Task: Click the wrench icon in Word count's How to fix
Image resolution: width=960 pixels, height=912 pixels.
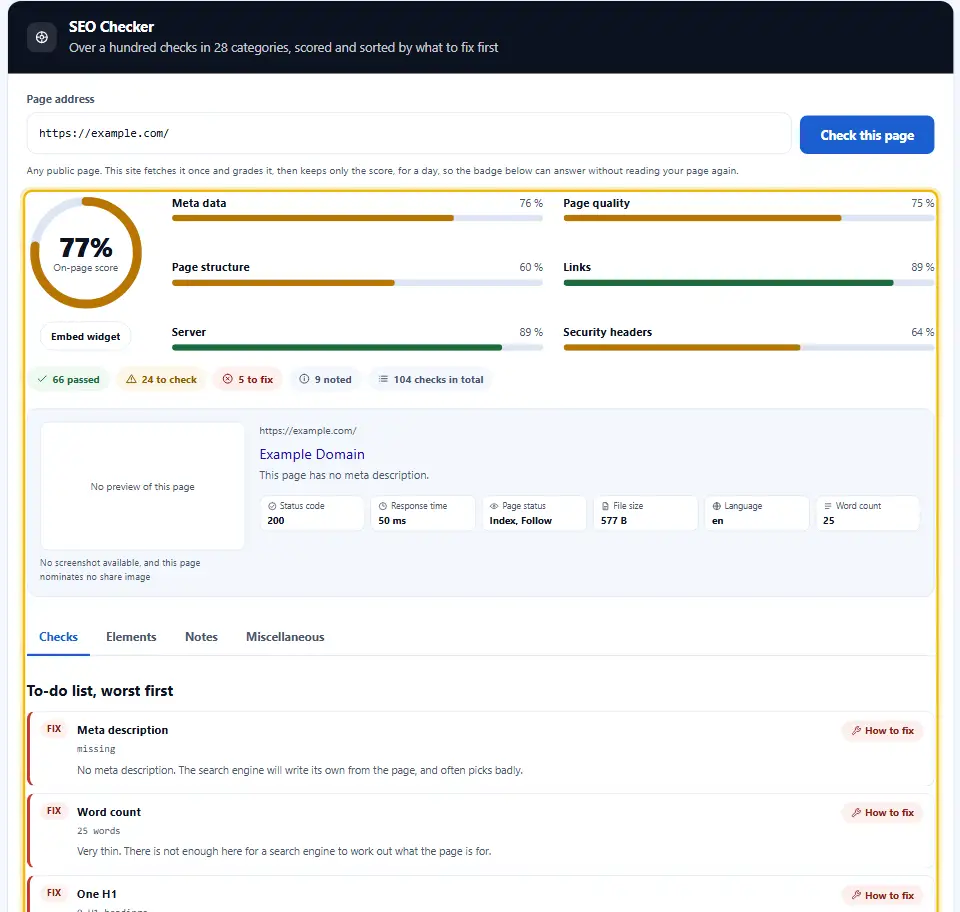Action: 857,813
